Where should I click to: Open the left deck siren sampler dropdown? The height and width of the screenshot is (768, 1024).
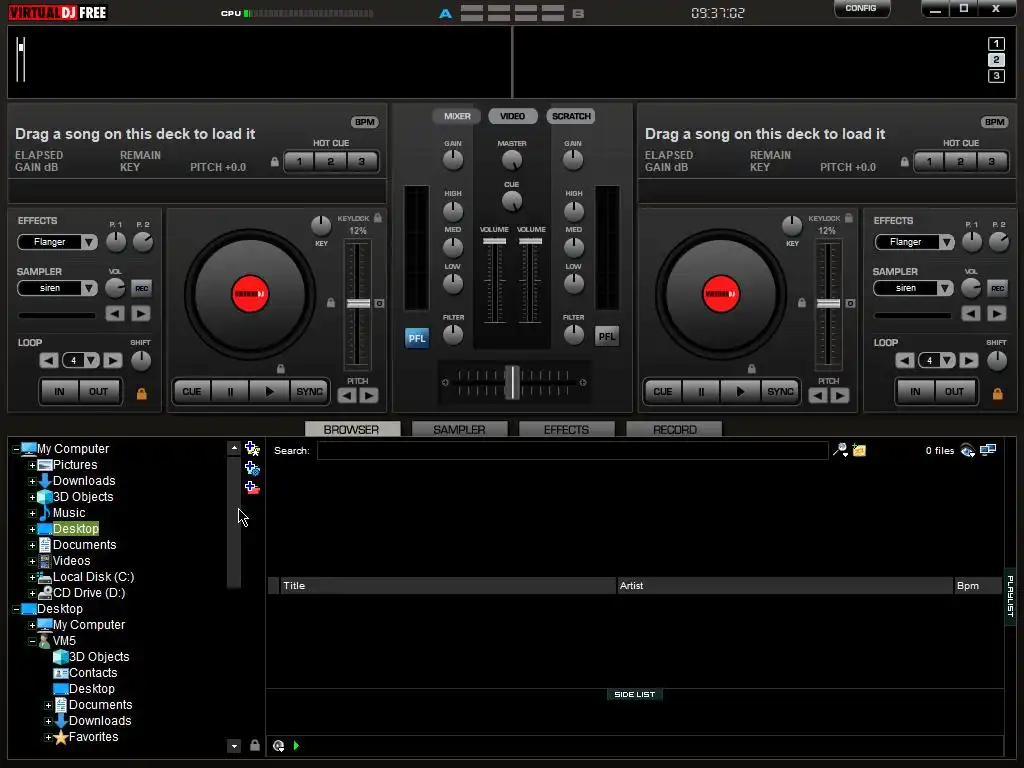pos(89,288)
